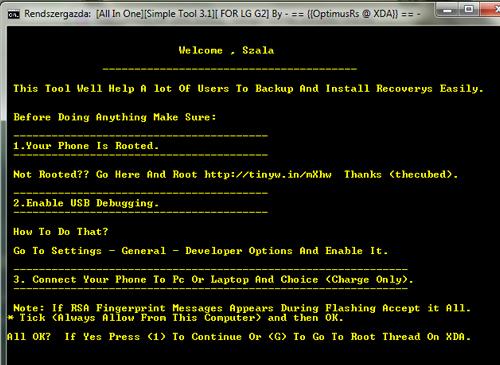Click the cmd icon in the title bar
The height and width of the screenshot is (365, 500).
click(x=14, y=15)
